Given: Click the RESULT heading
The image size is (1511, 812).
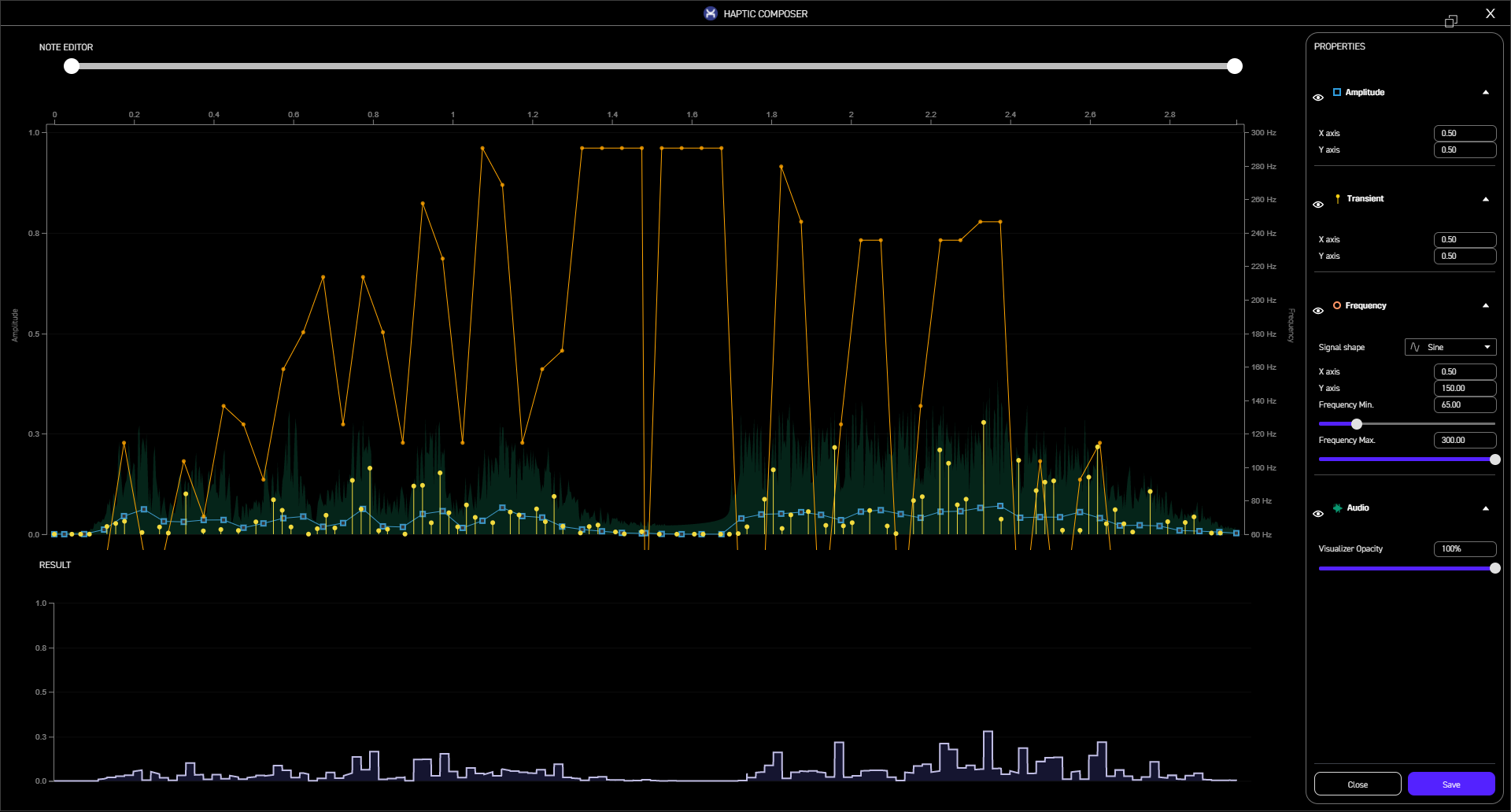Looking at the screenshot, I should click(x=55, y=565).
